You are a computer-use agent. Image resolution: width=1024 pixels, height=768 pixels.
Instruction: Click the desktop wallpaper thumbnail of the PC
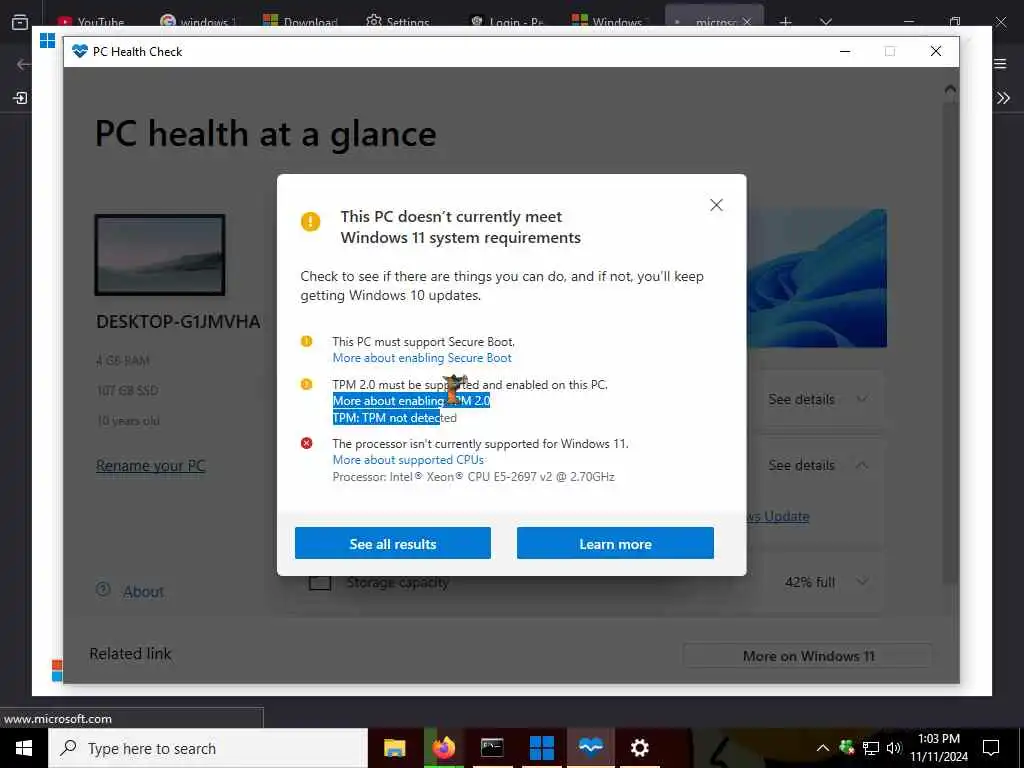coord(160,255)
